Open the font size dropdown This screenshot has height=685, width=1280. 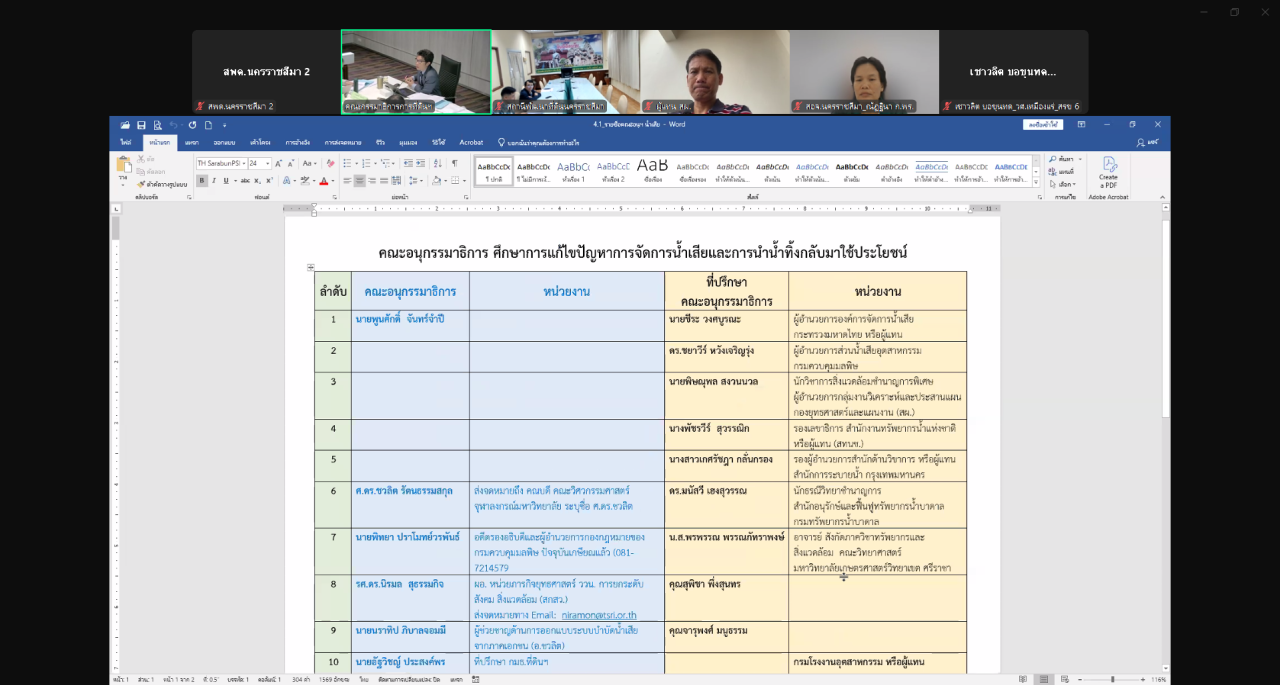click(267, 163)
